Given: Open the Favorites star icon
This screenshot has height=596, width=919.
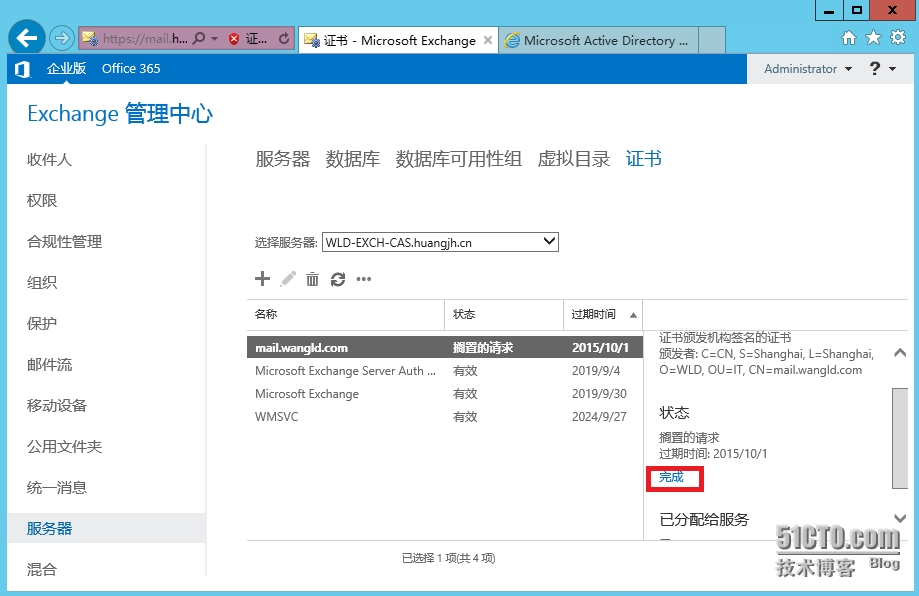Looking at the screenshot, I should pos(873,38).
